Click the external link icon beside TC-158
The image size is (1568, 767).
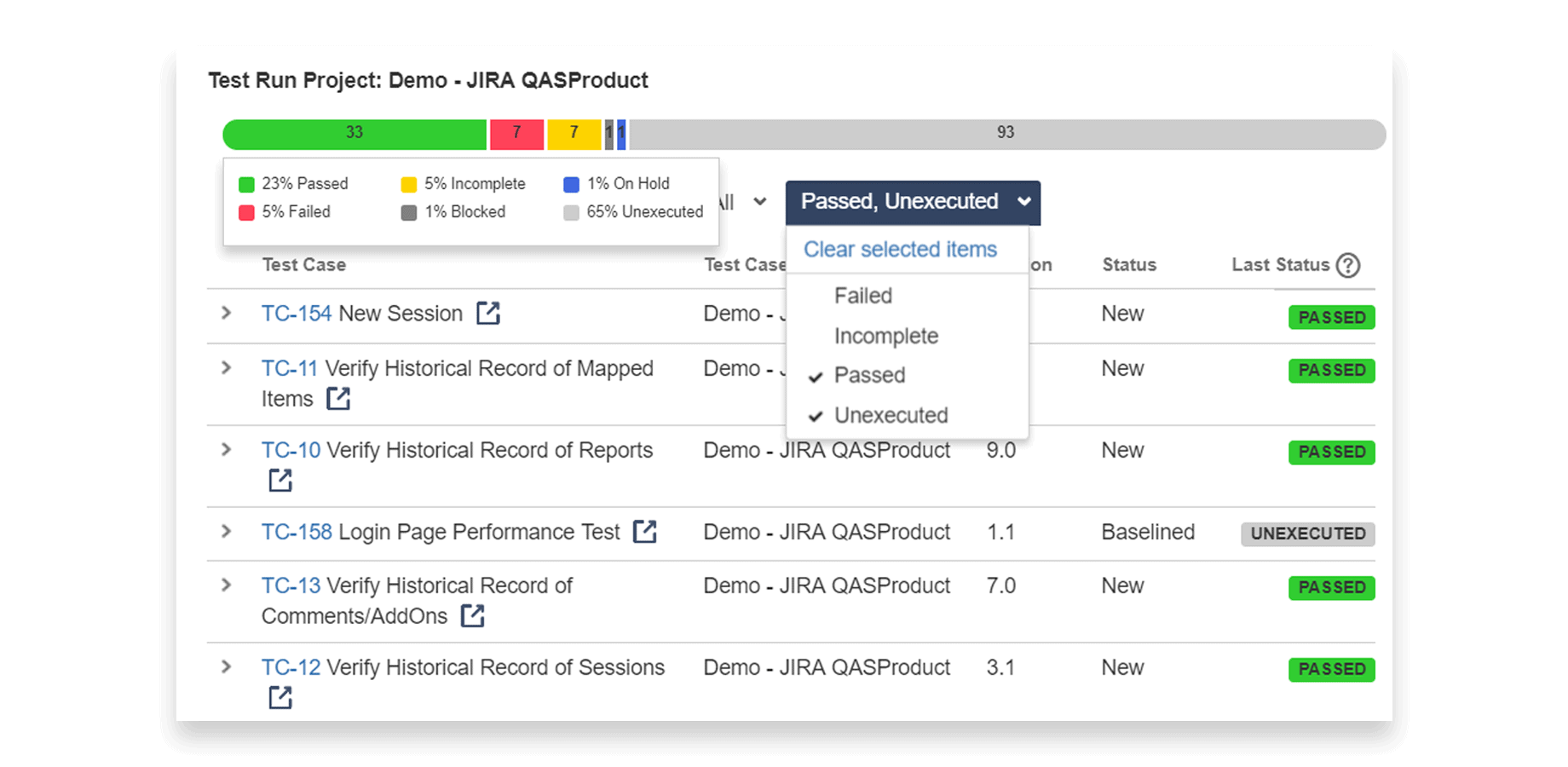pos(645,530)
